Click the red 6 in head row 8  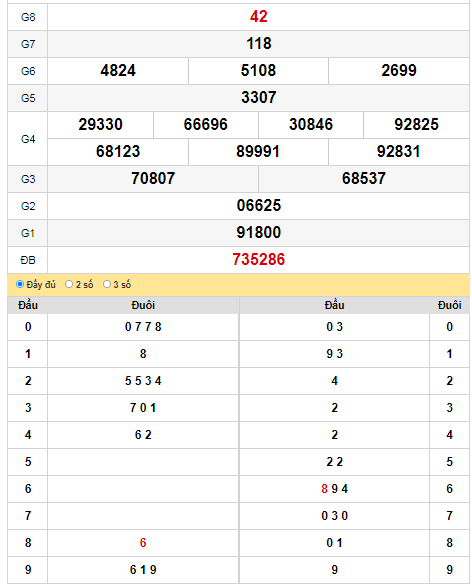[143, 543]
